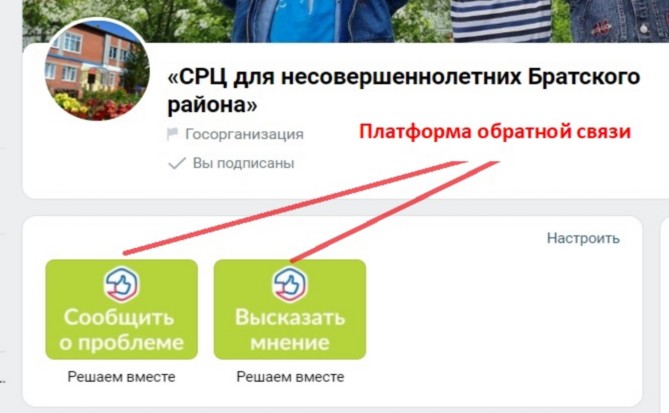The image size is (669, 413).
Task: Click the о проблеме text on first tile
Action: pos(122,343)
